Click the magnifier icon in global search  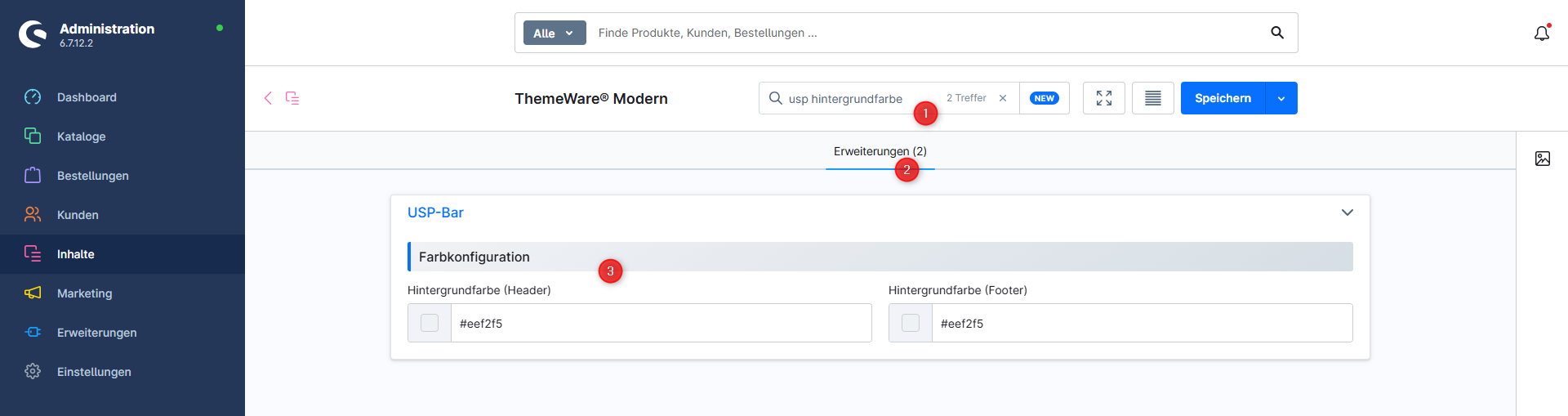pyautogui.click(x=1277, y=33)
